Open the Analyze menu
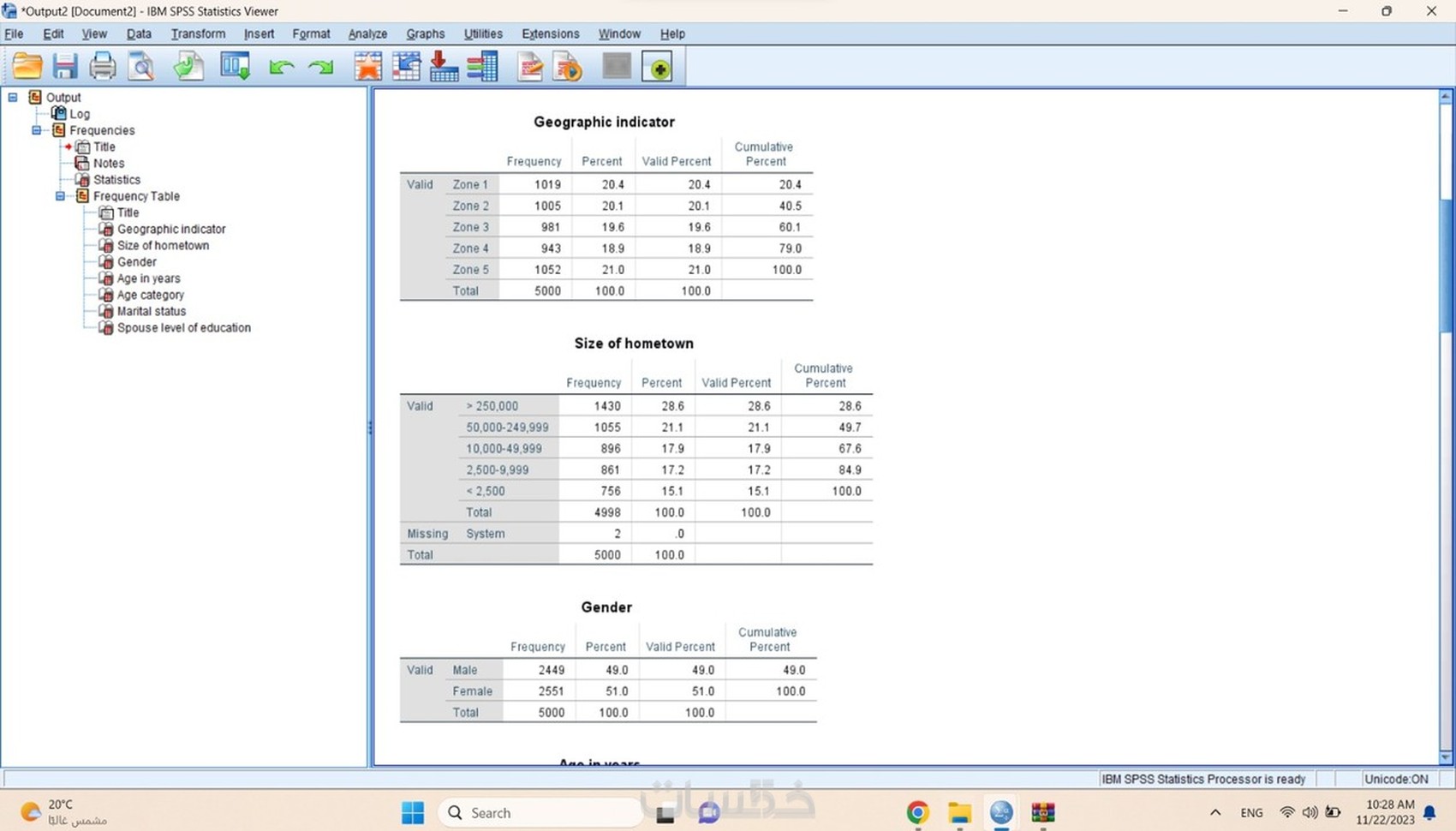Image resolution: width=1456 pixels, height=831 pixels. pos(367,34)
